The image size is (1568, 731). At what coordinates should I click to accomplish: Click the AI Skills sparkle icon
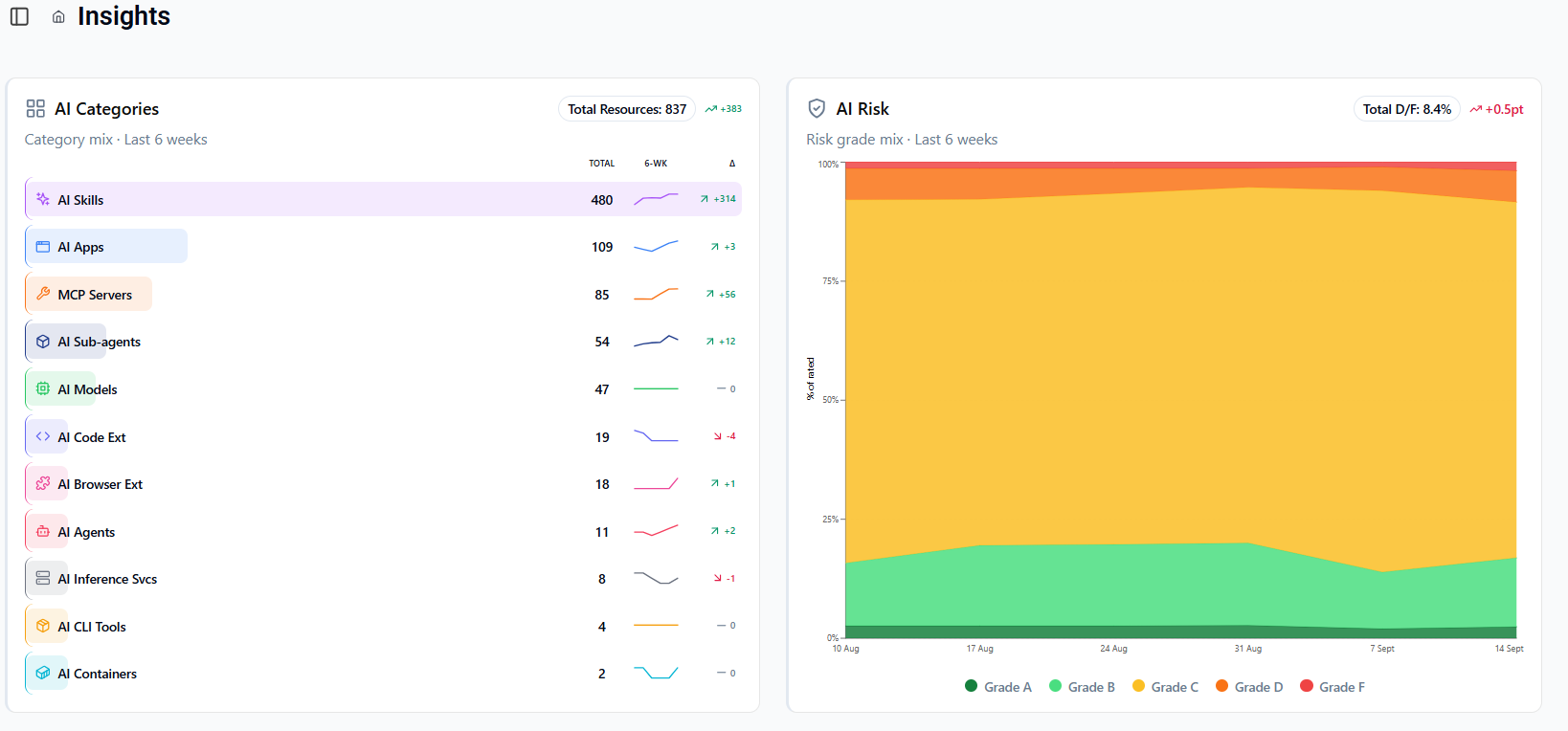(x=43, y=199)
